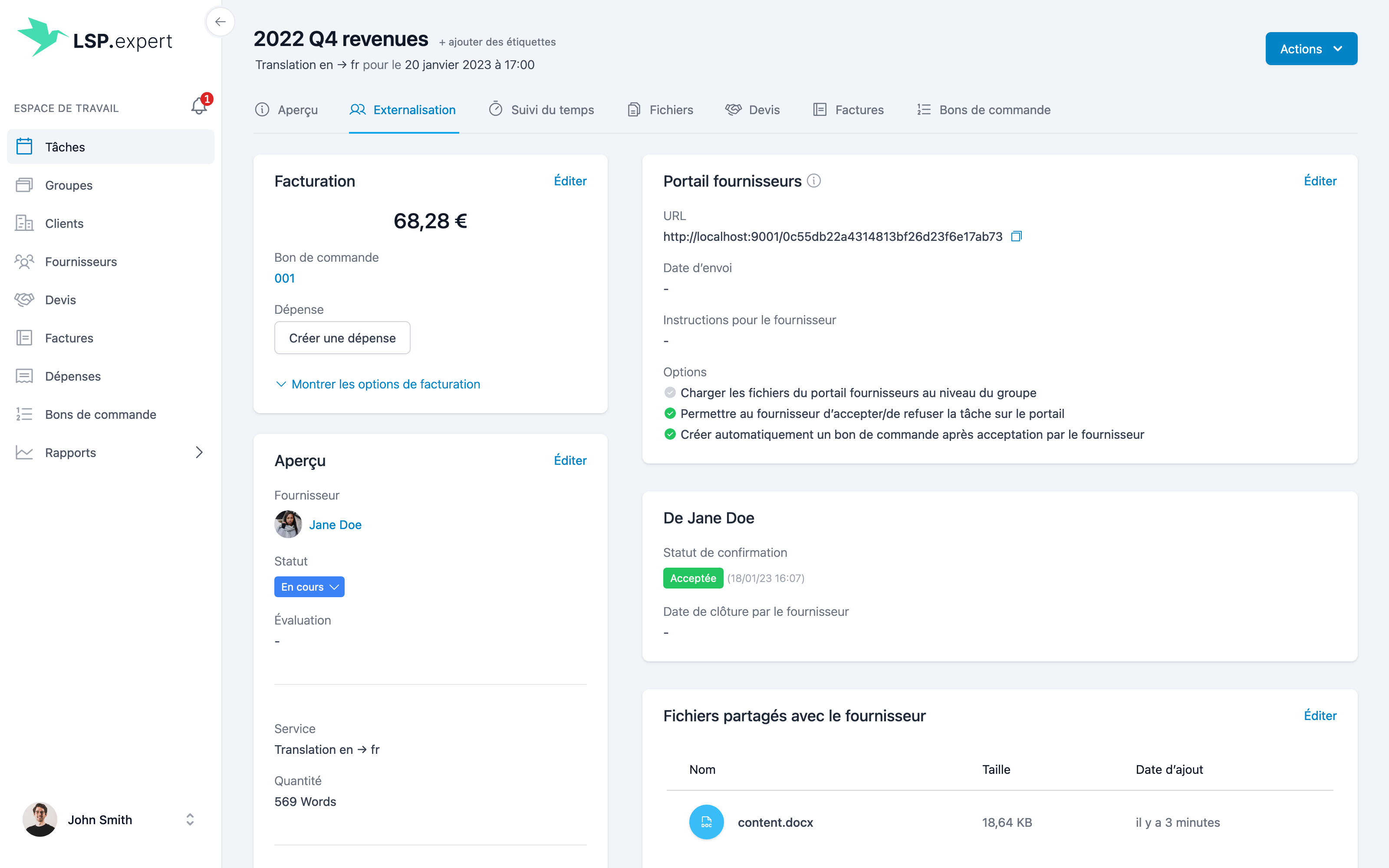Open the Actions dropdown menu

[x=1311, y=49]
